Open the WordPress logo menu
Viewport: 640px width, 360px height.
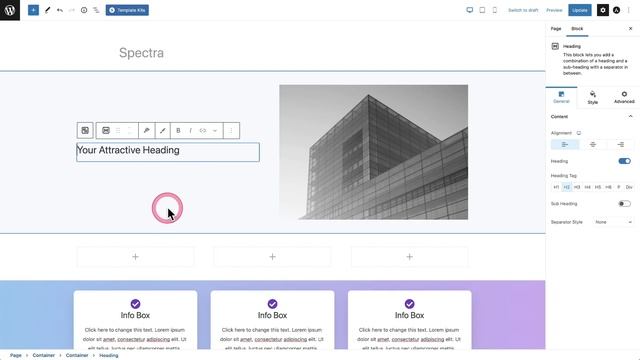tap(10, 10)
